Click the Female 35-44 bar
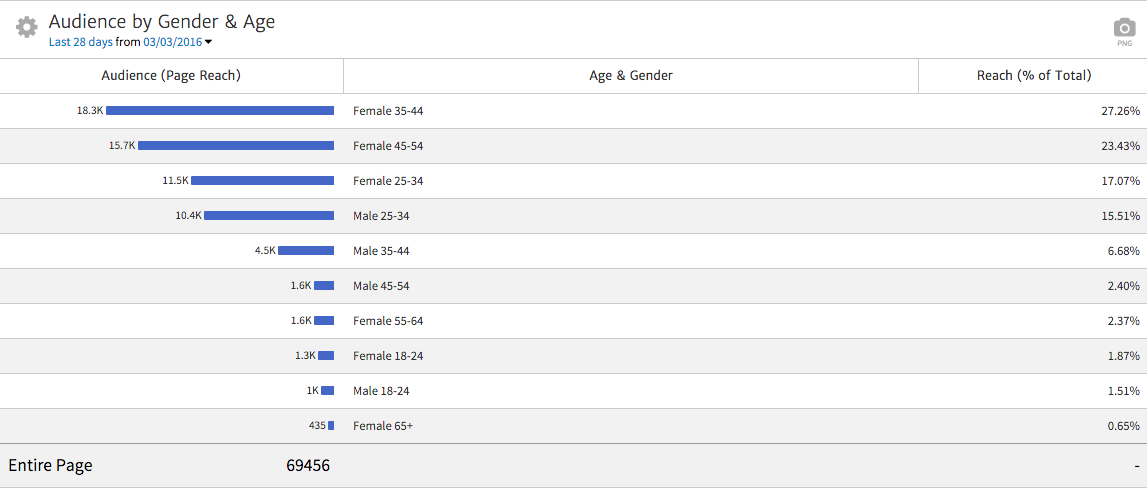The height and width of the screenshot is (488, 1147). point(219,111)
